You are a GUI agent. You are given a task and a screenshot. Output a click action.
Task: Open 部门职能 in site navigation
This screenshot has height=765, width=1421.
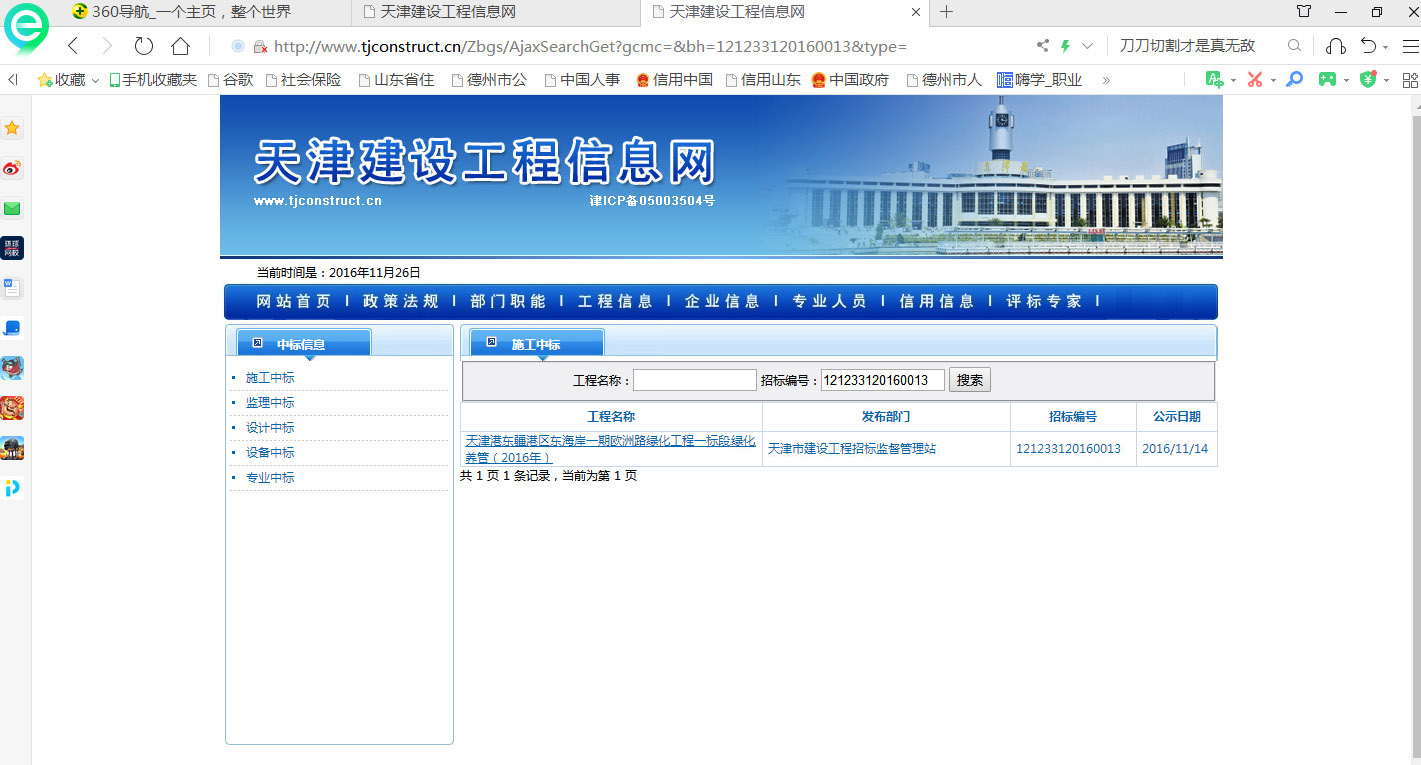(507, 301)
